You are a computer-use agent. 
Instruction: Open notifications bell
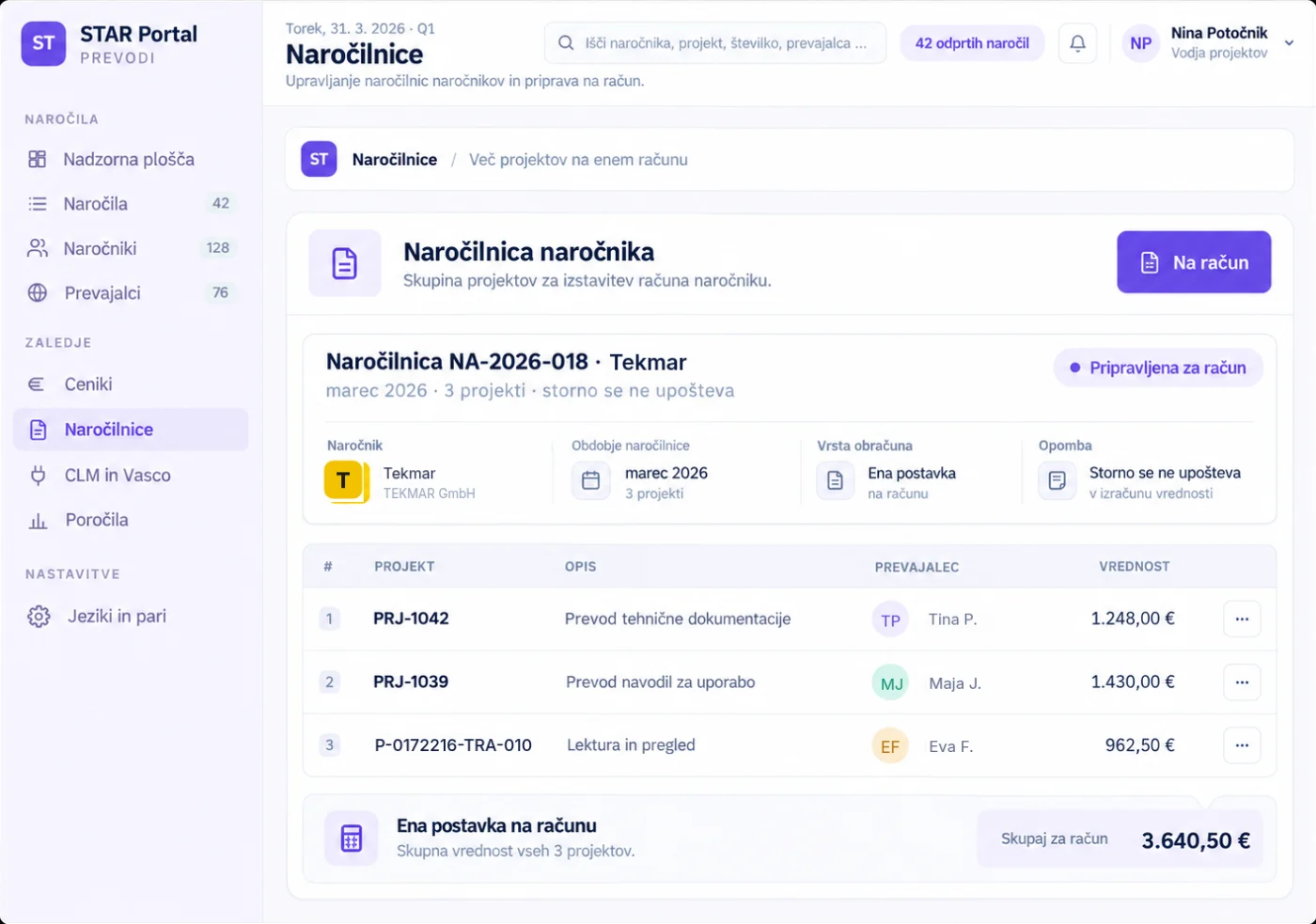point(1078,43)
